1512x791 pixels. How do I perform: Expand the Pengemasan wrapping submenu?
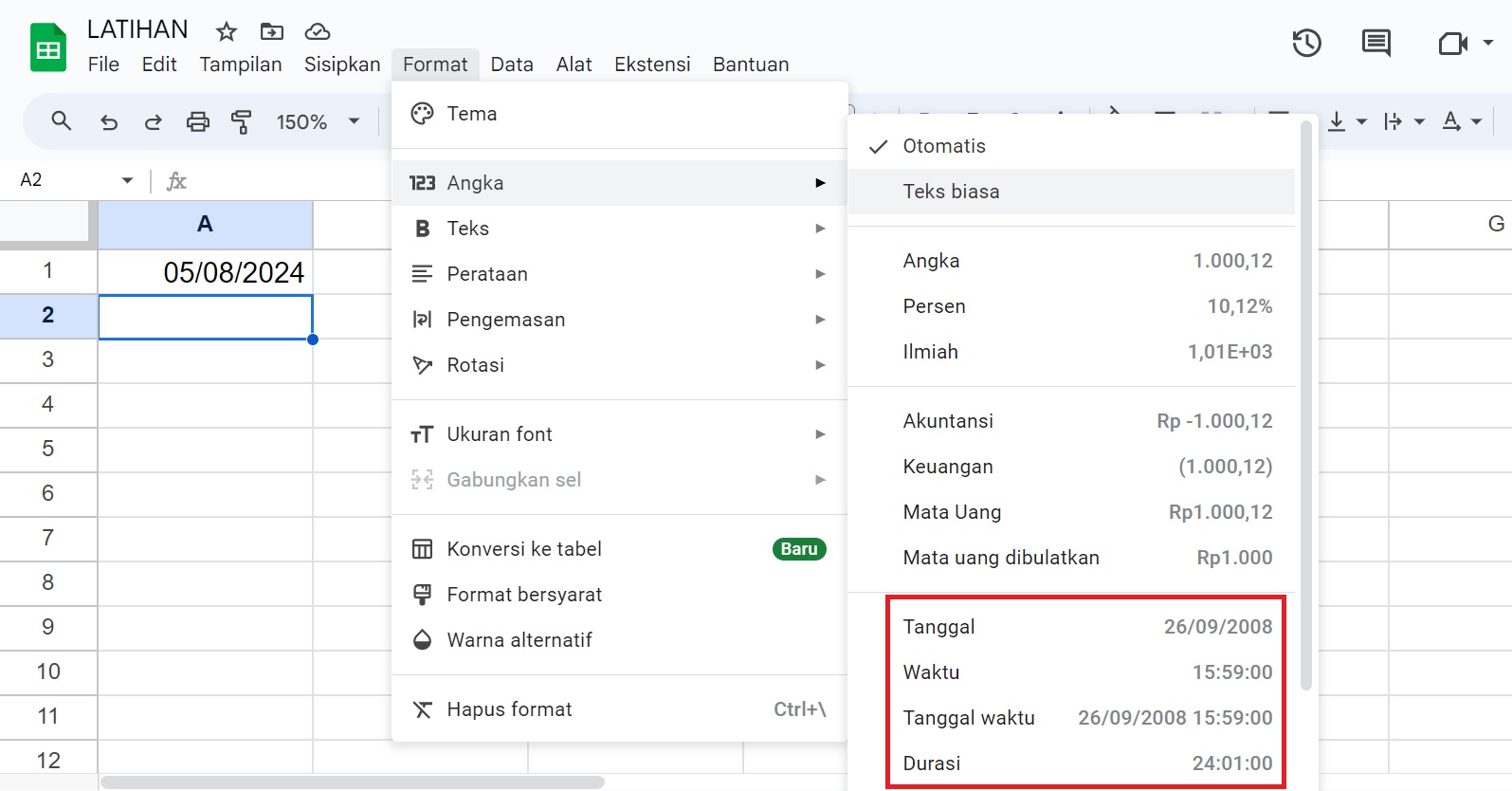[619, 320]
